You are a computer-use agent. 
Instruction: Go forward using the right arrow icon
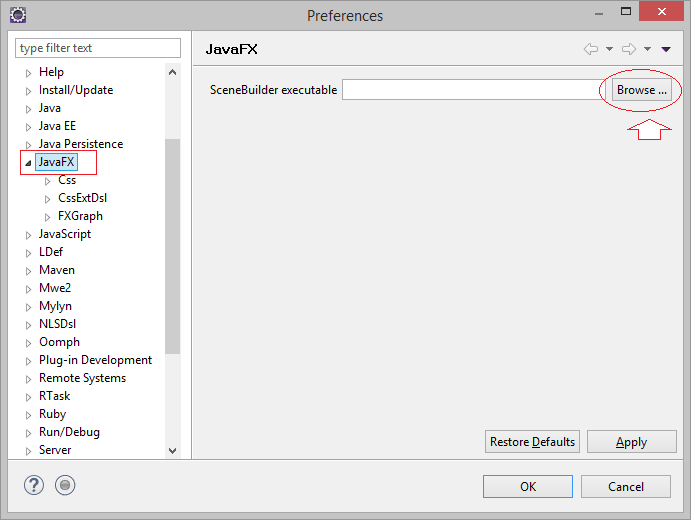(629, 49)
